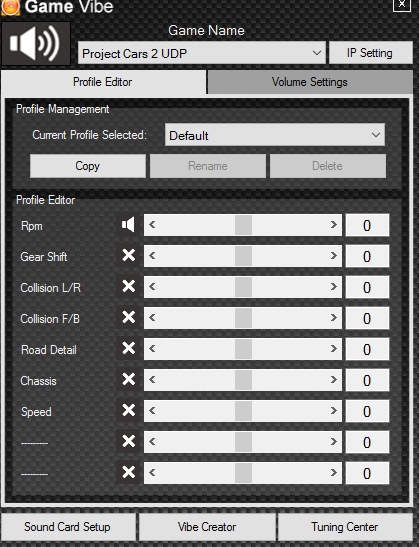Enable the Collision F/B X icon
Viewport: 419px width, 547px height.
128,317
